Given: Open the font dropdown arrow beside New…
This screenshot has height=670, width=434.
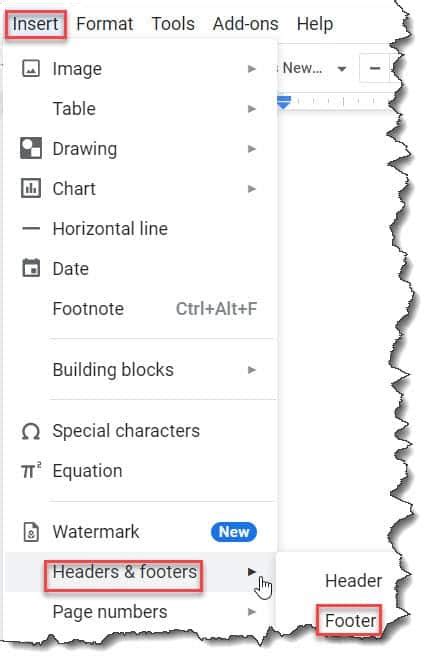Looking at the screenshot, I should (342, 68).
